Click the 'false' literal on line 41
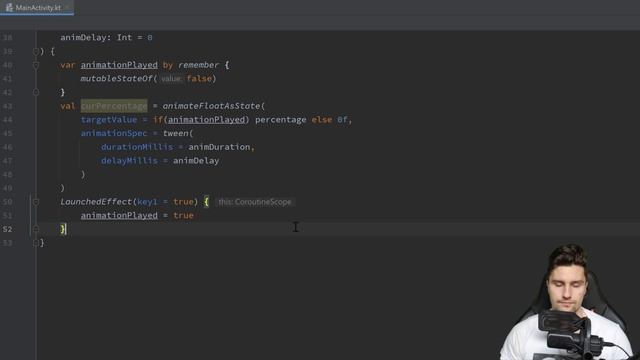640x360 pixels. pyautogui.click(x=199, y=78)
